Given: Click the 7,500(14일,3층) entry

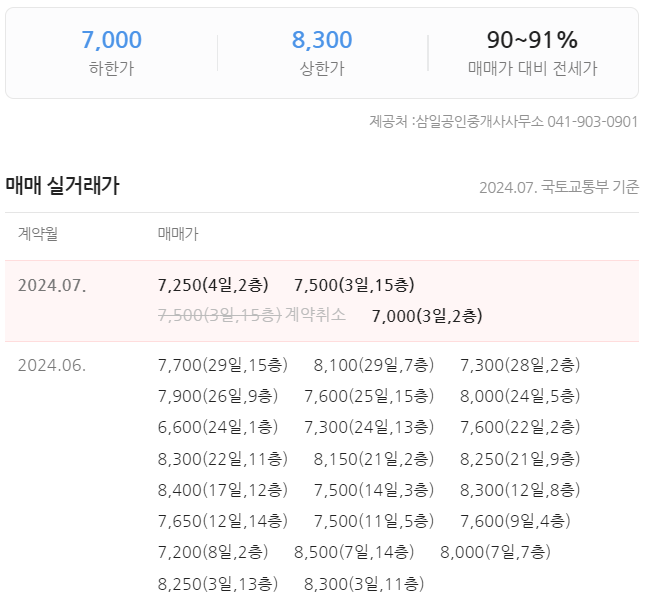Looking at the screenshot, I should pyautogui.click(x=374, y=490).
